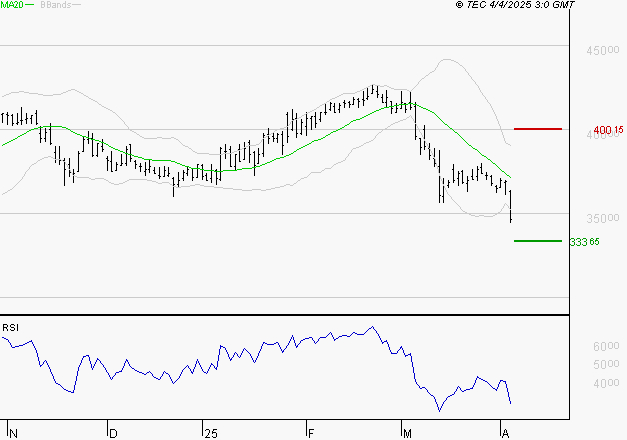Screen dimensions: 627x440
Task: Click the 400.15 resistance value label
Action: click(608, 130)
